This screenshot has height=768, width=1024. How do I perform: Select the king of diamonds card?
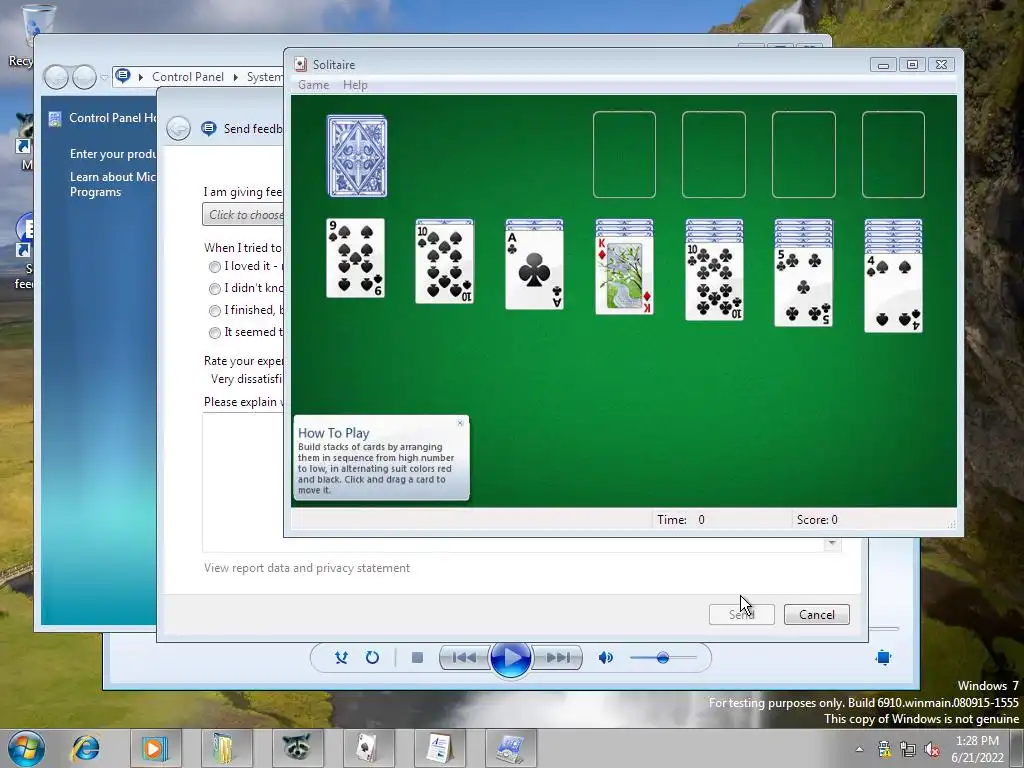pyautogui.click(x=624, y=276)
